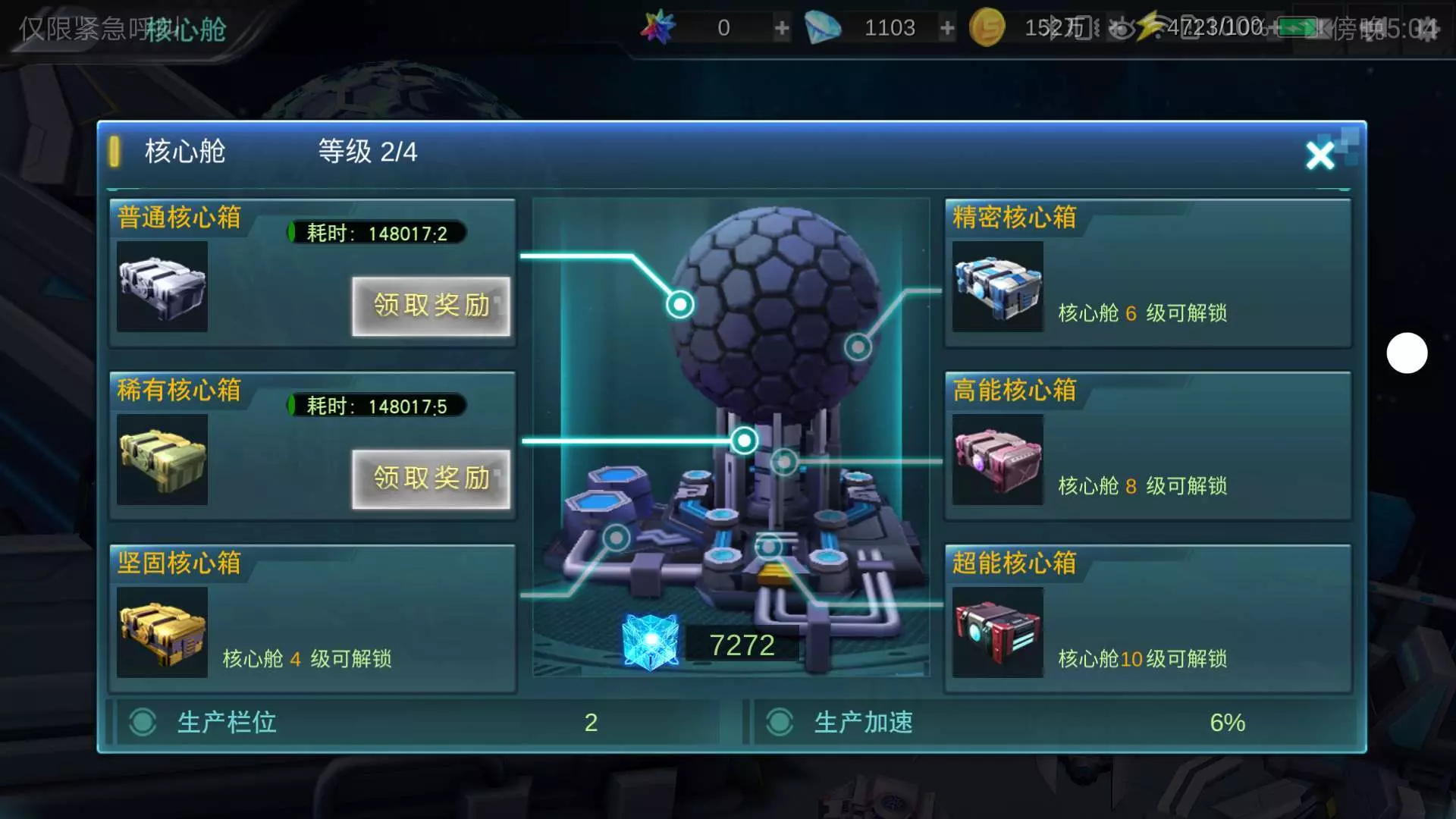Select the red 超能核心箱 chest icon
This screenshot has width=1456, height=819.
pos(998,632)
